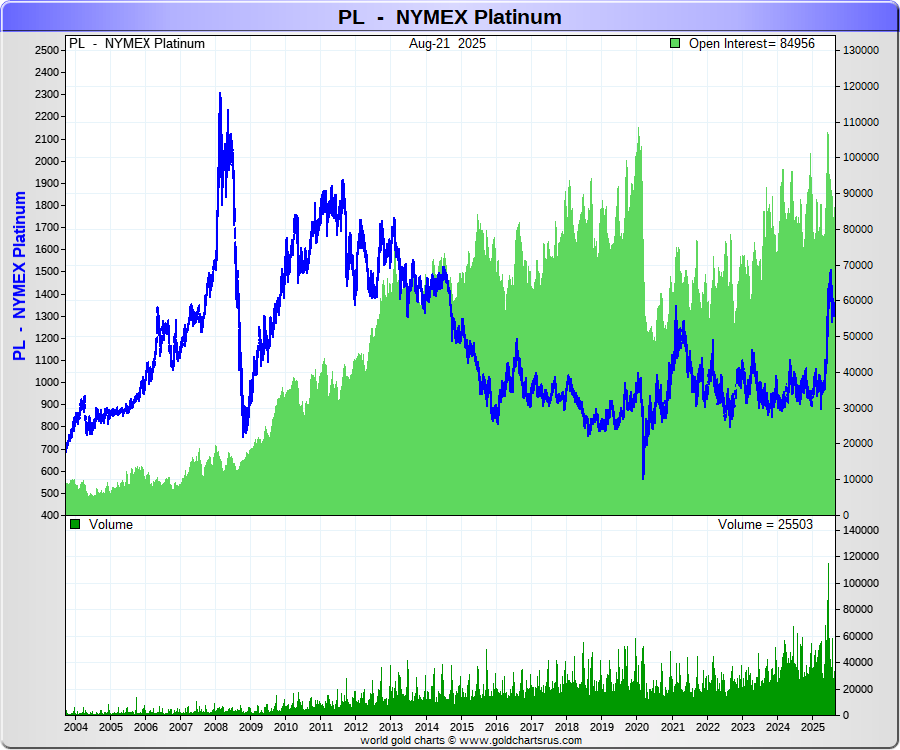Click the 60000 volume axis label

858,636
